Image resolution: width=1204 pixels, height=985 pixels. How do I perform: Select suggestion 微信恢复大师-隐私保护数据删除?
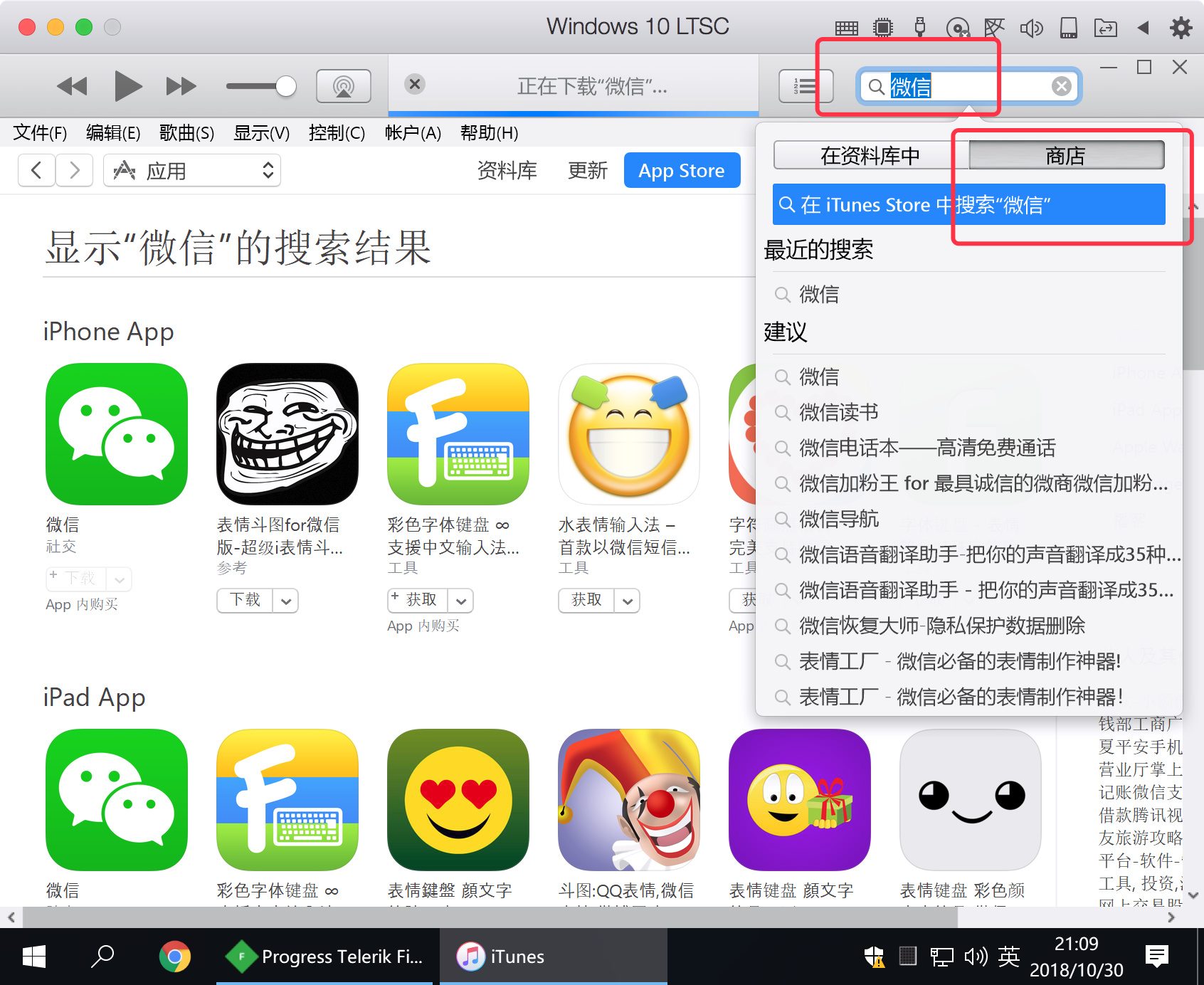point(968,626)
